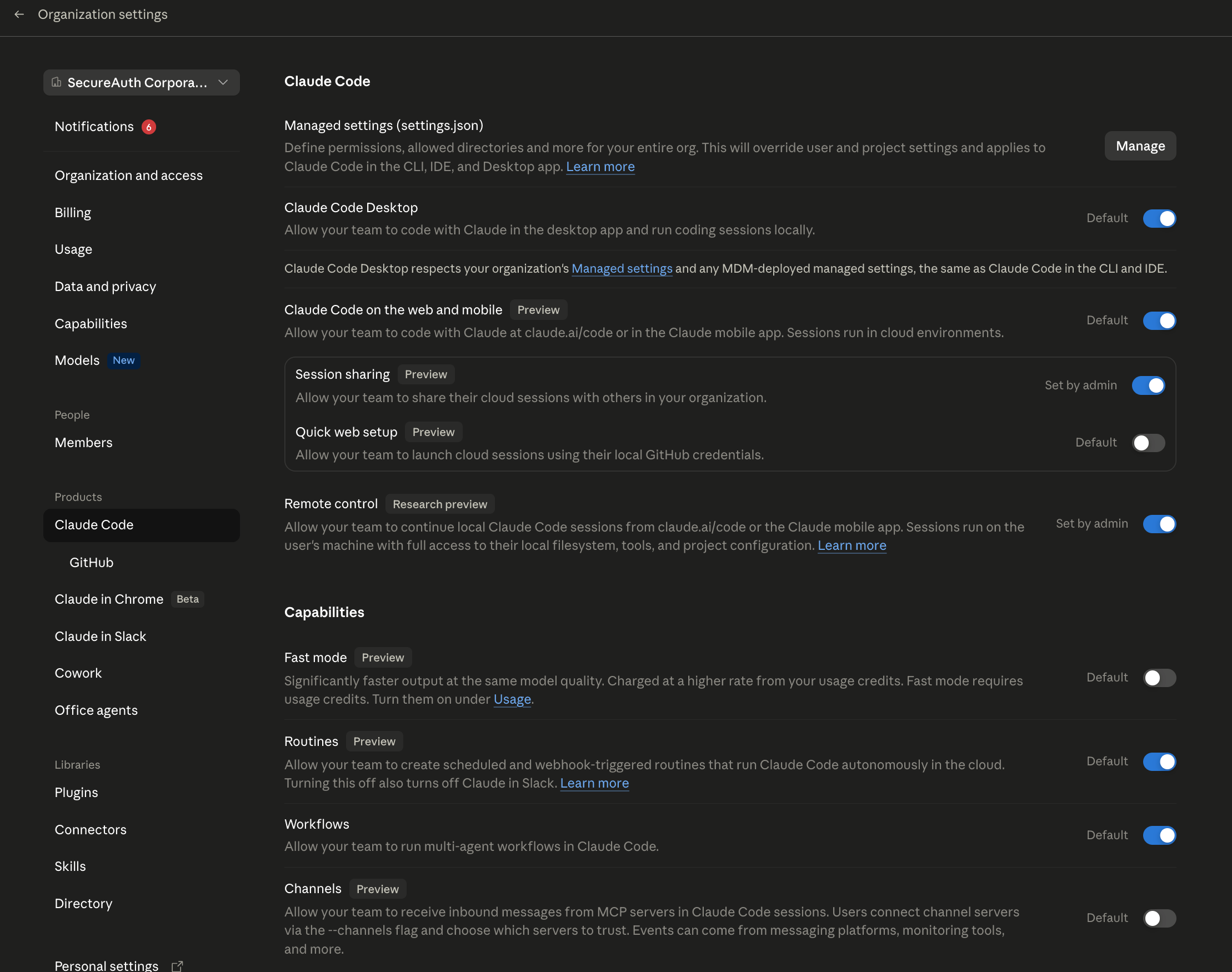Image resolution: width=1232 pixels, height=972 pixels.
Task: Open Office agents settings
Action: coord(141,710)
